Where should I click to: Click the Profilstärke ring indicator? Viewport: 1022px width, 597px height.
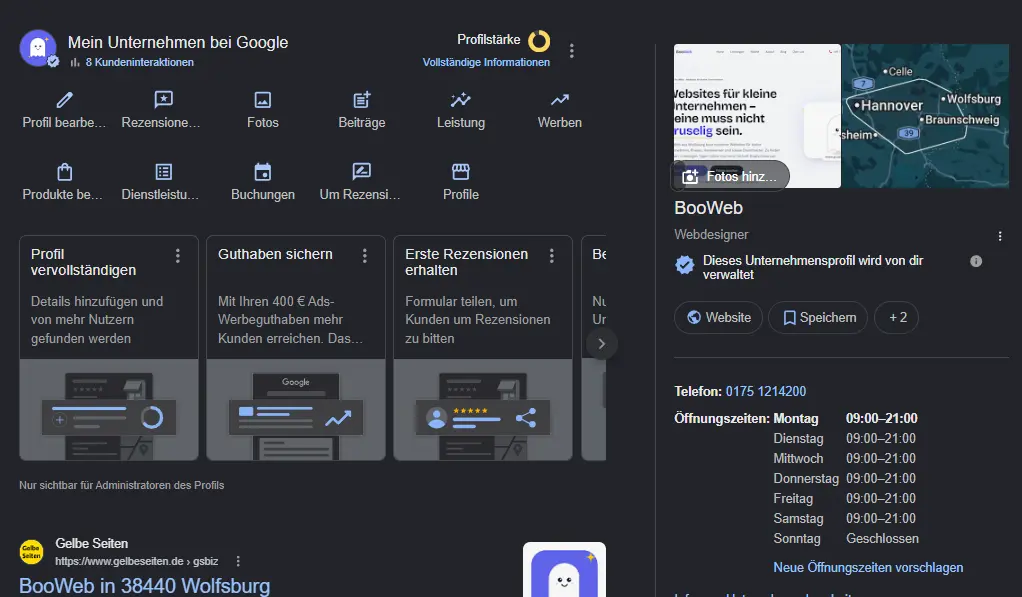(x=539, y=41)
